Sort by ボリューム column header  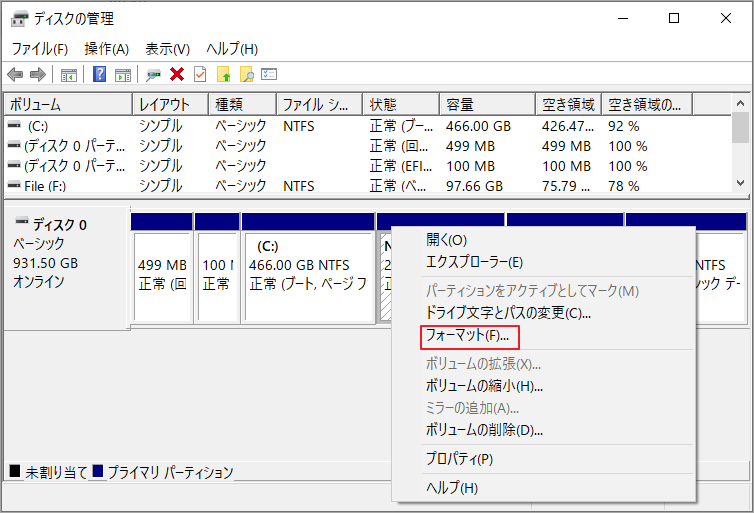pos(68,104)
